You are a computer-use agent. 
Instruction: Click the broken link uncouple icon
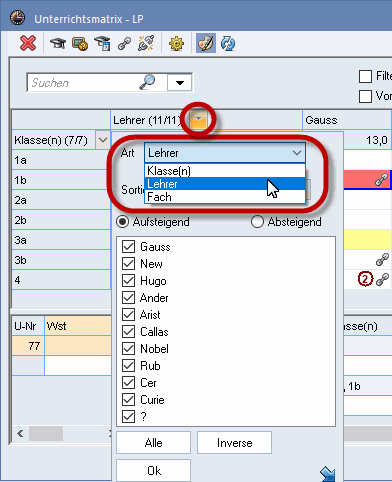click(x=146, y=43)
